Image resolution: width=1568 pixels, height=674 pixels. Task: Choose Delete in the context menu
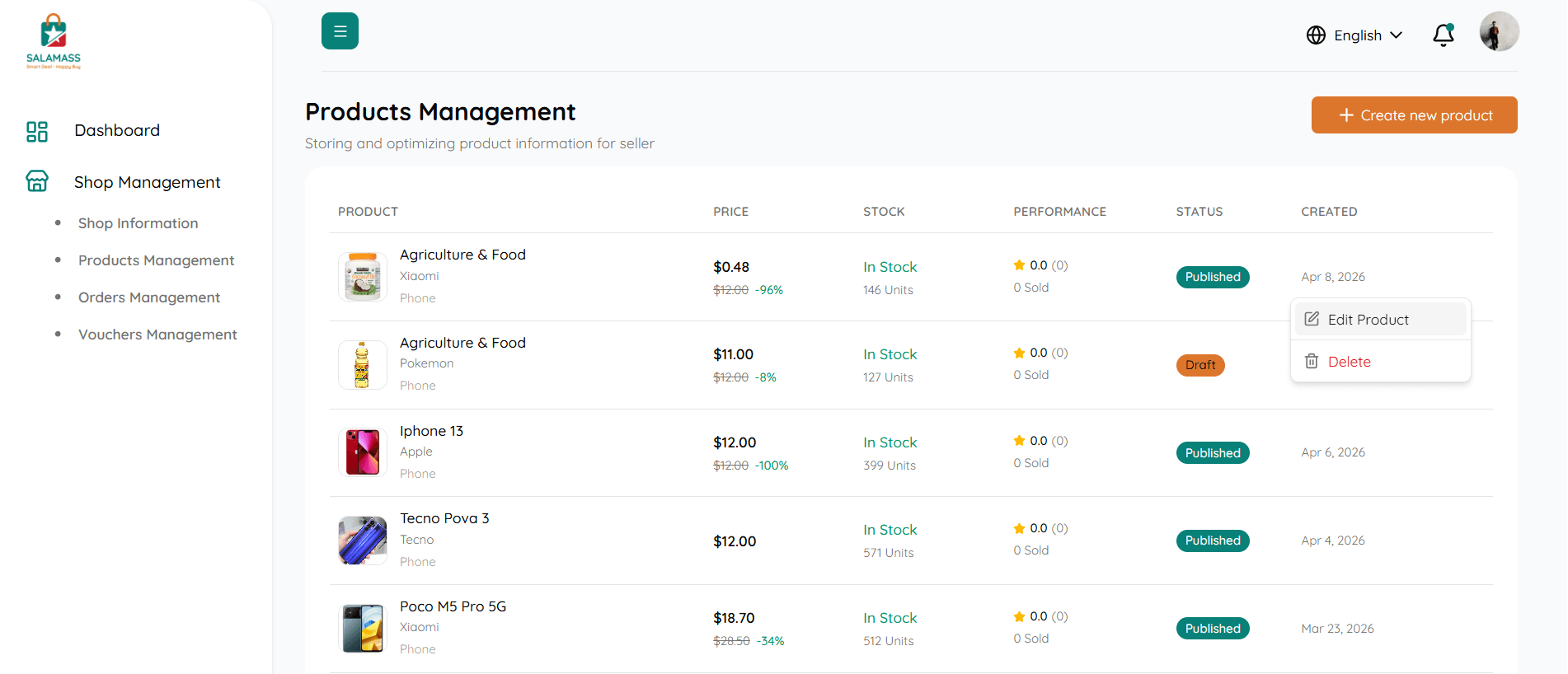(1349, 362)
